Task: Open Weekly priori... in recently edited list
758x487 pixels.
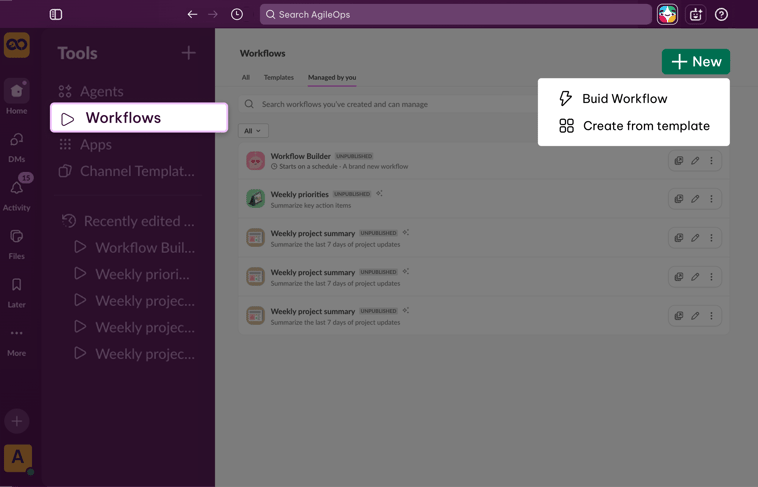Action: coord(132,274)
